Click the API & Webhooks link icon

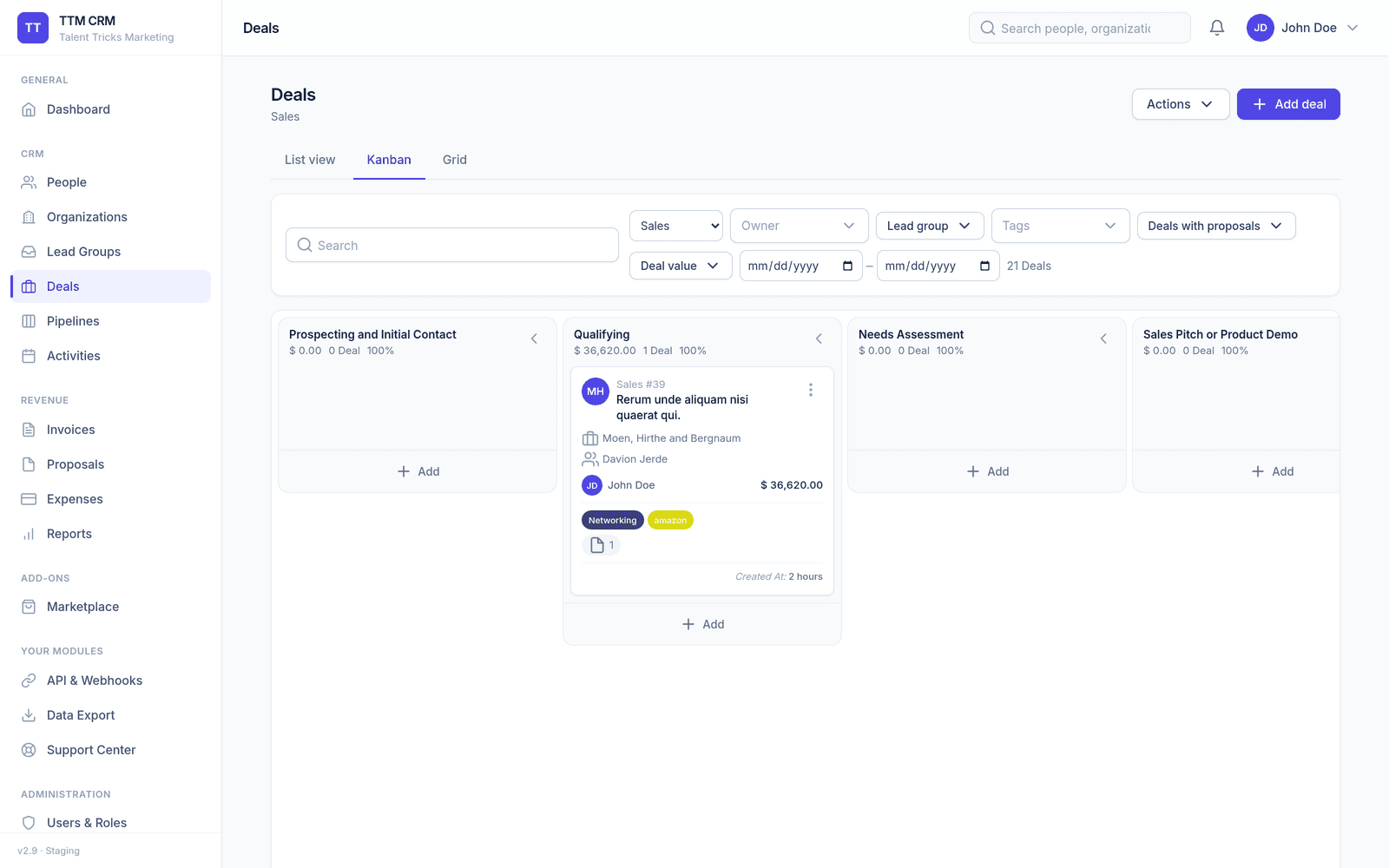tap(29, 681)
